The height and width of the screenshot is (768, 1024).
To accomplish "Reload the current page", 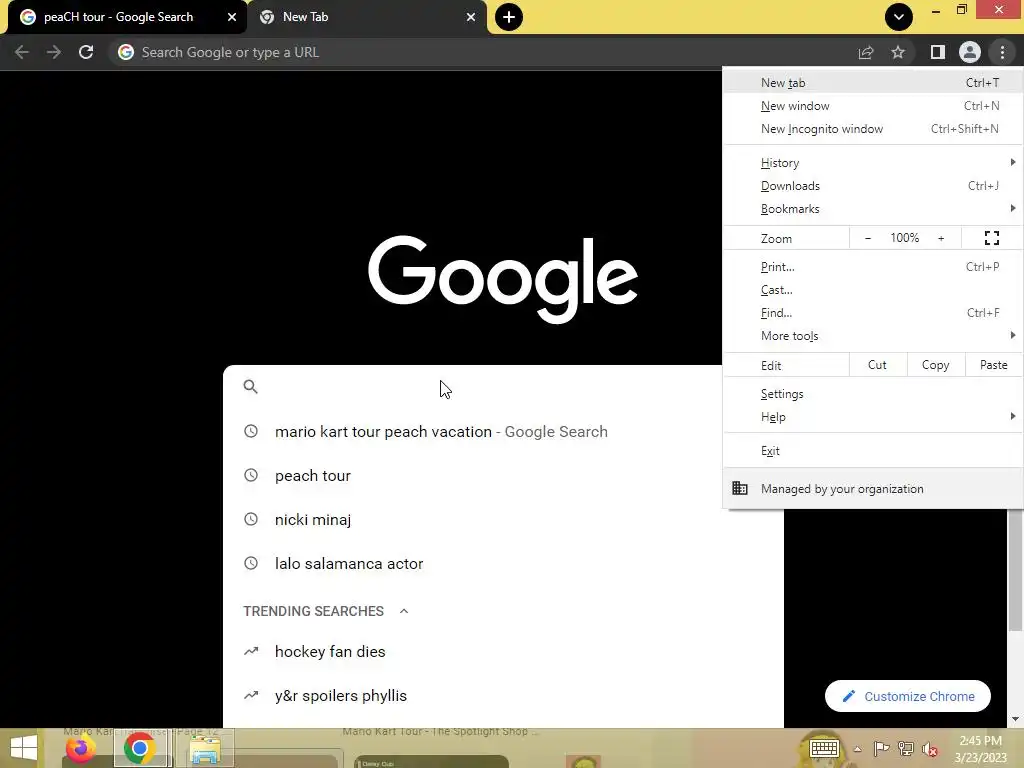I will click(86, 52).
